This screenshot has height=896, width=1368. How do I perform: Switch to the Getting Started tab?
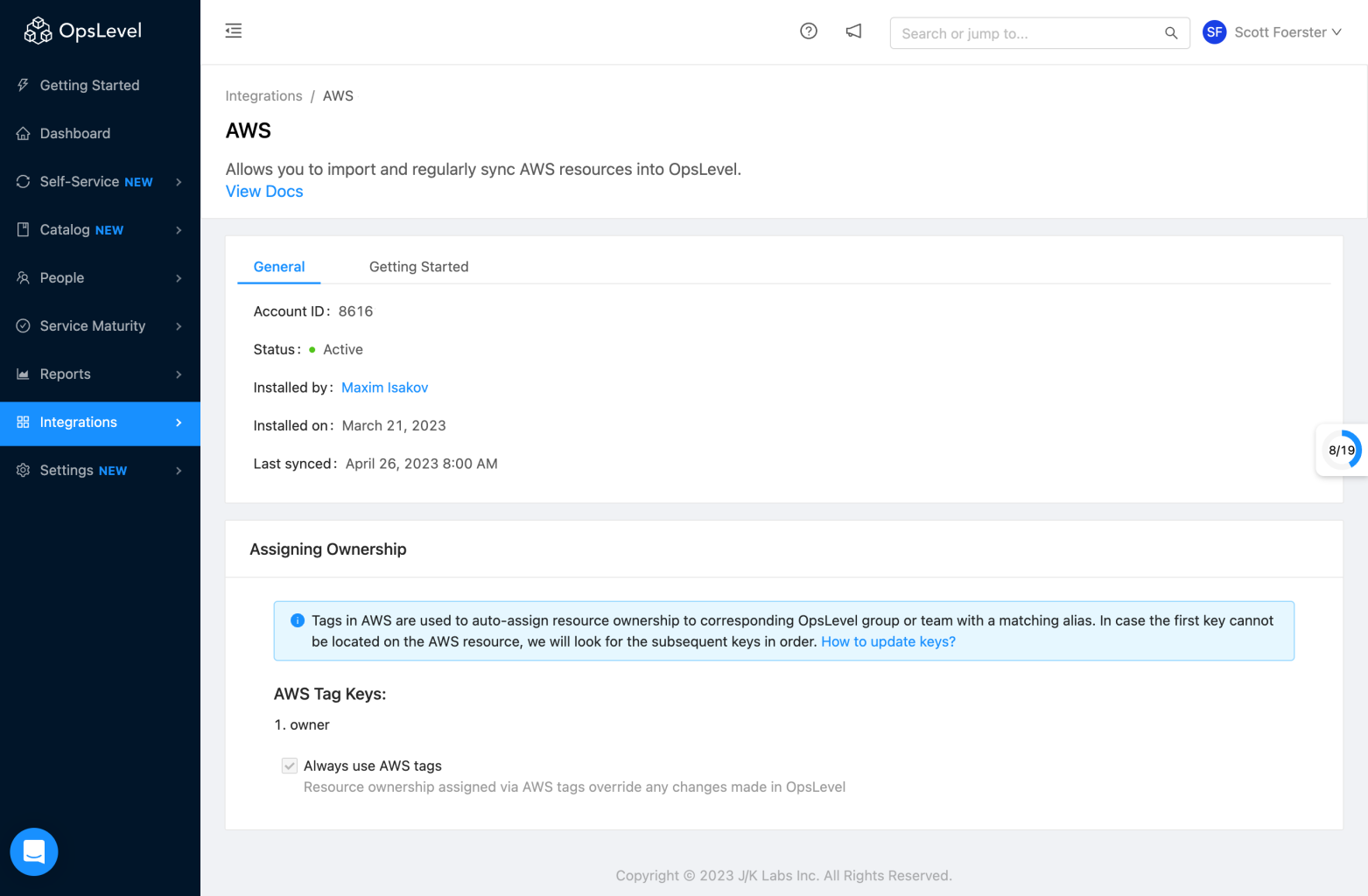pyautogui.click(x=418, y=267)
